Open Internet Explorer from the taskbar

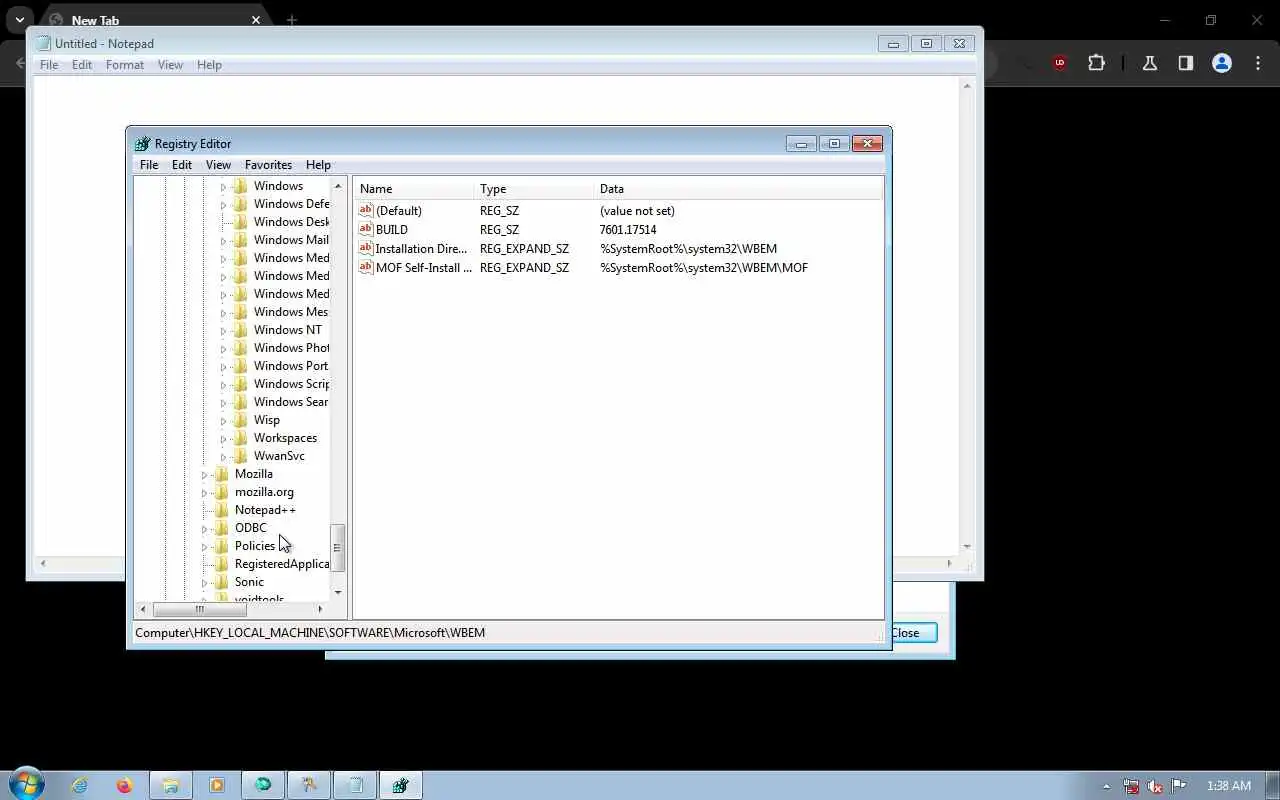coord(79,785)
